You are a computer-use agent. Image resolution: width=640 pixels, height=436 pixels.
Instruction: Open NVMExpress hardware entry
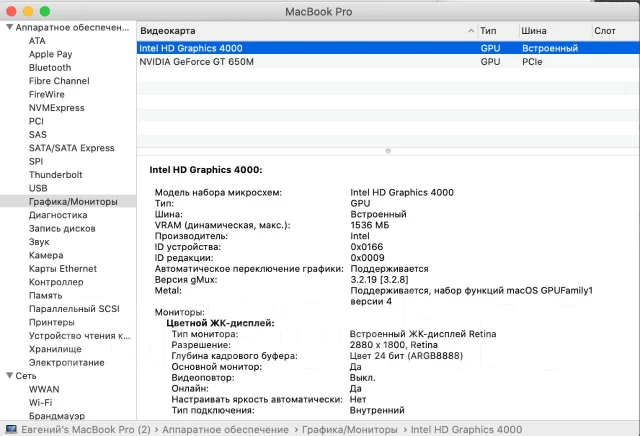pyautogui.click(x=57, y=108)
